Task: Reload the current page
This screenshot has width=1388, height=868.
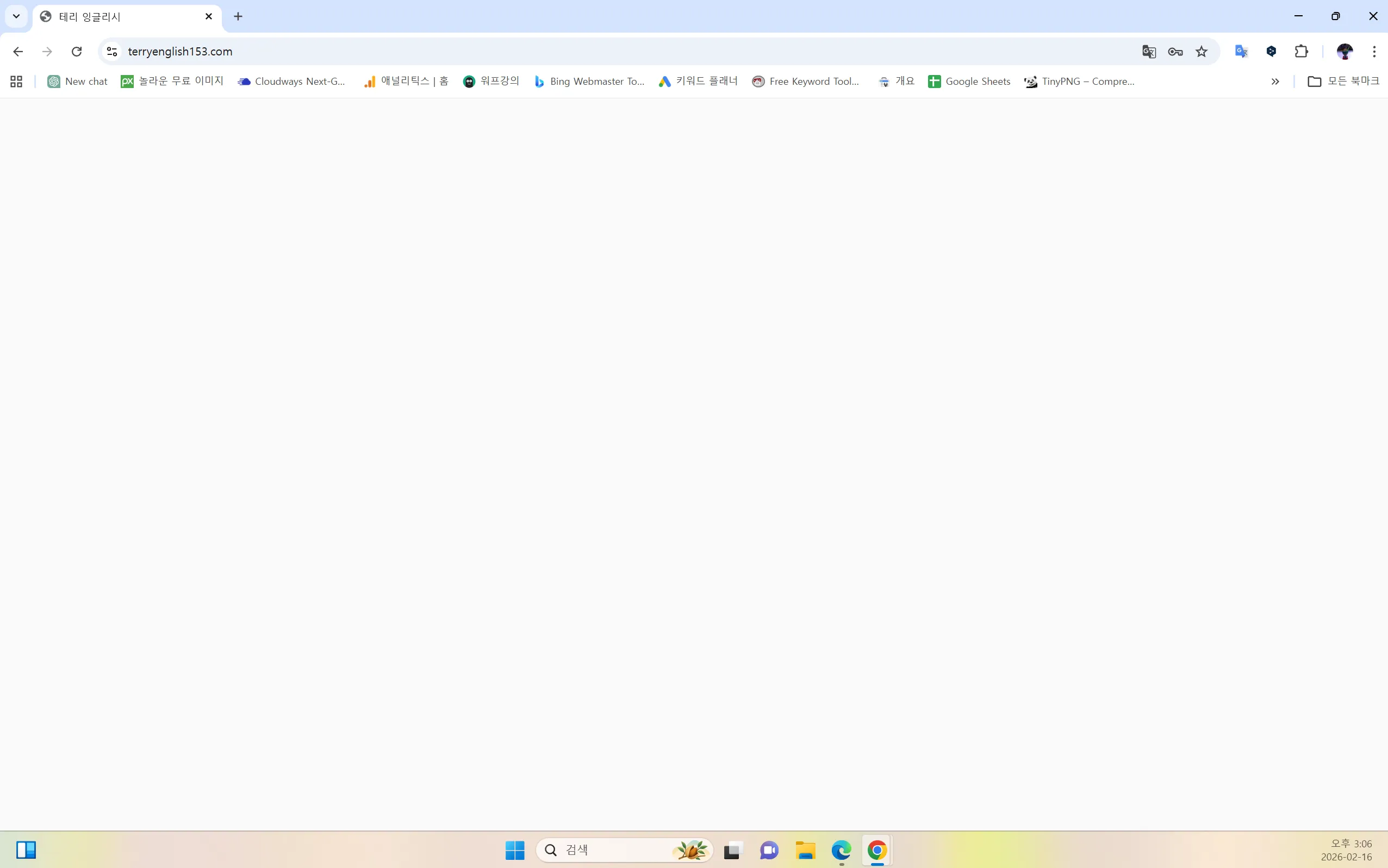Action: point(76,51)
